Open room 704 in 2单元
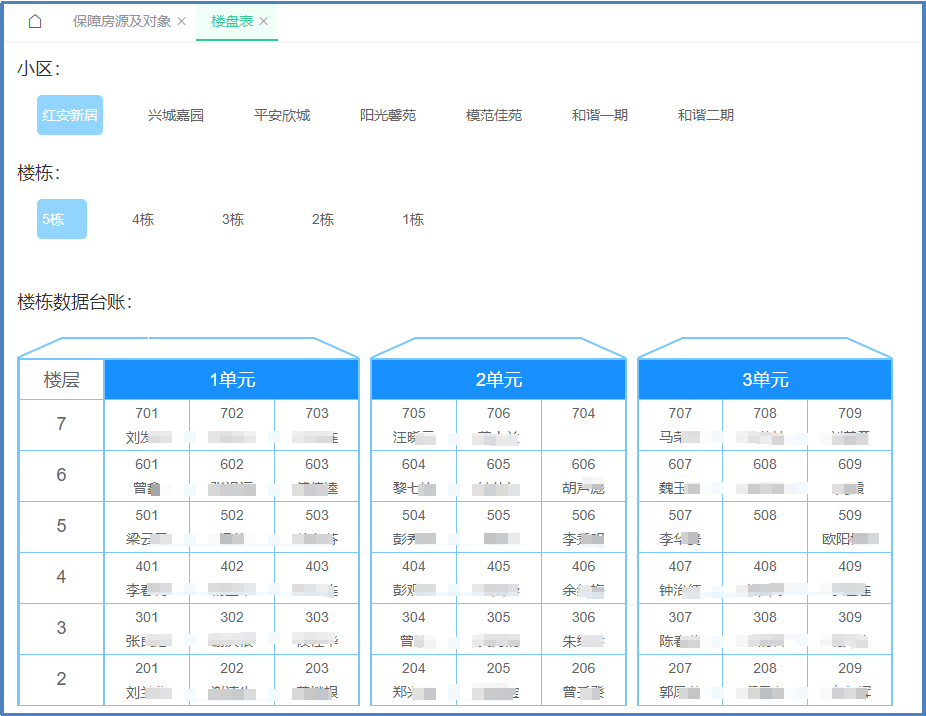 583,424
